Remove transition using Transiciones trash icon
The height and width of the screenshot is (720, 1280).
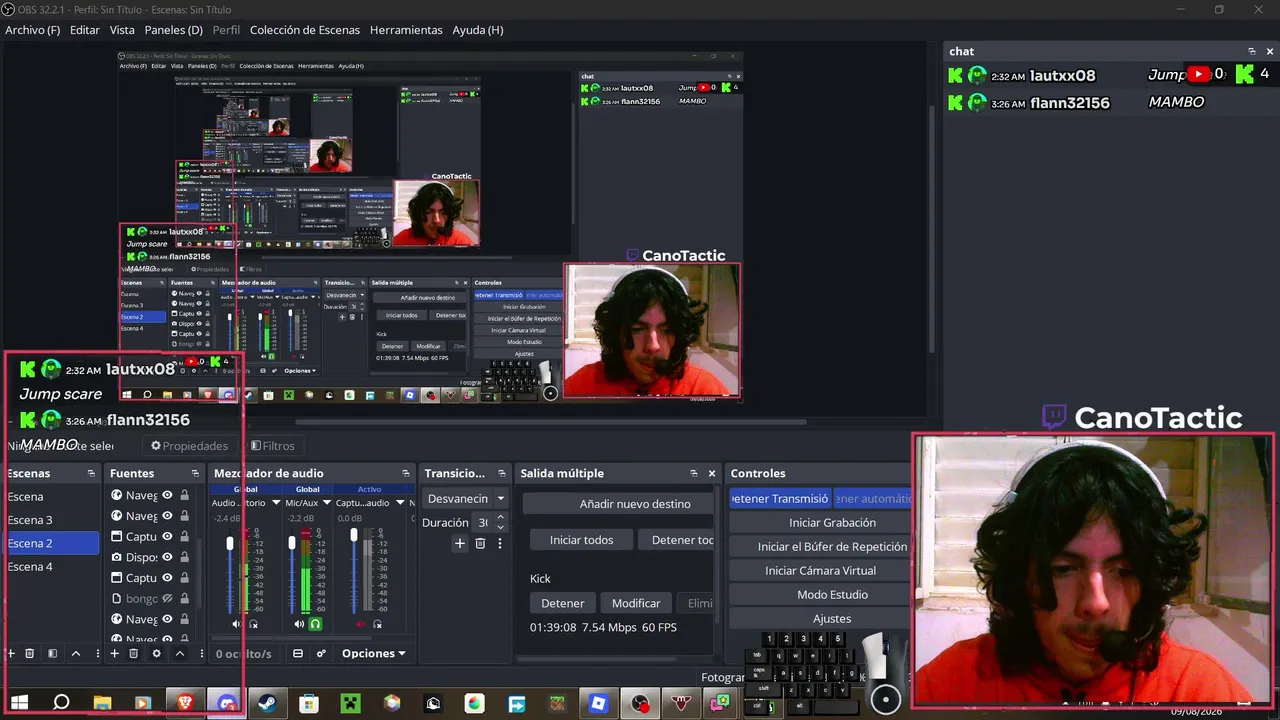click(x=480, y=543)
